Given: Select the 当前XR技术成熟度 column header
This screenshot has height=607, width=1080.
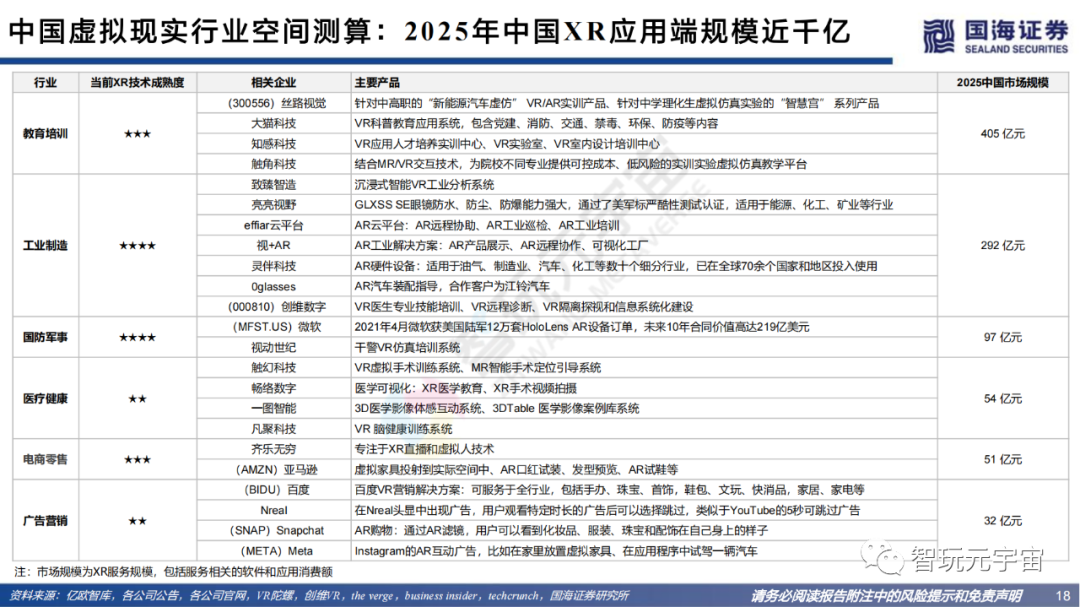Looking at the screenshot, I should click(x=137, y=83).
